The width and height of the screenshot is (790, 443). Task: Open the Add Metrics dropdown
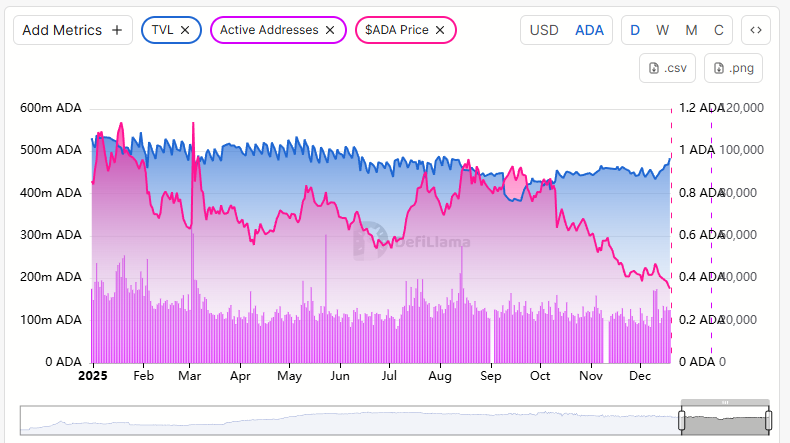62,30
